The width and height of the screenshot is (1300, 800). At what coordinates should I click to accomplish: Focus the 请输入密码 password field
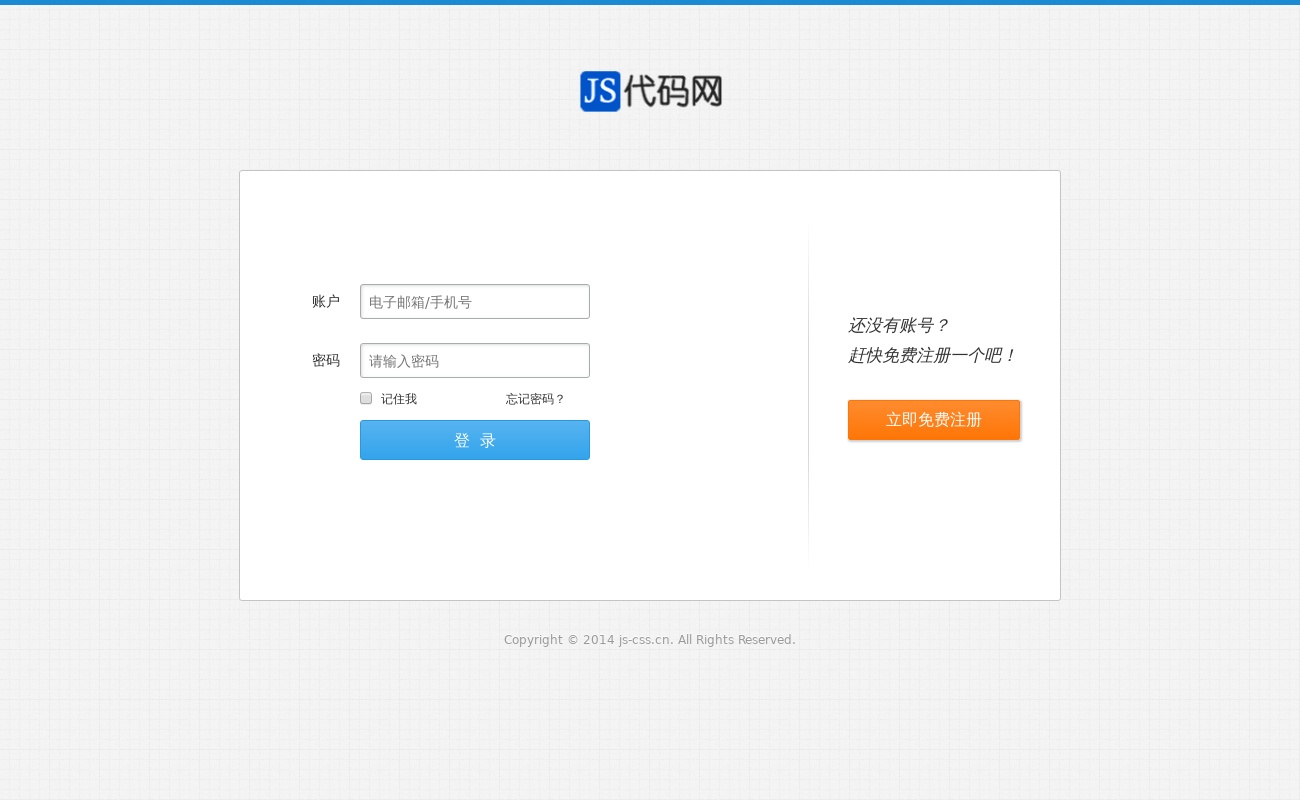475,360
